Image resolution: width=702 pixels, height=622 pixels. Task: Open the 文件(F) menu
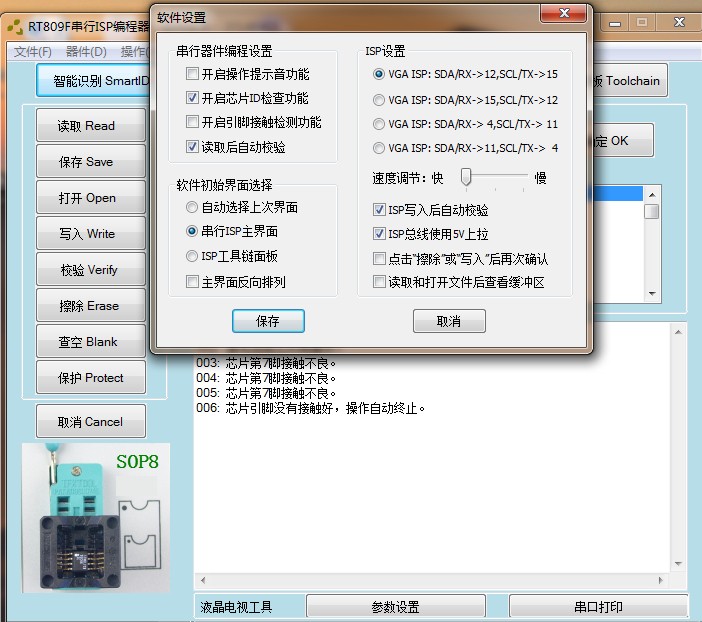point(32,52)
